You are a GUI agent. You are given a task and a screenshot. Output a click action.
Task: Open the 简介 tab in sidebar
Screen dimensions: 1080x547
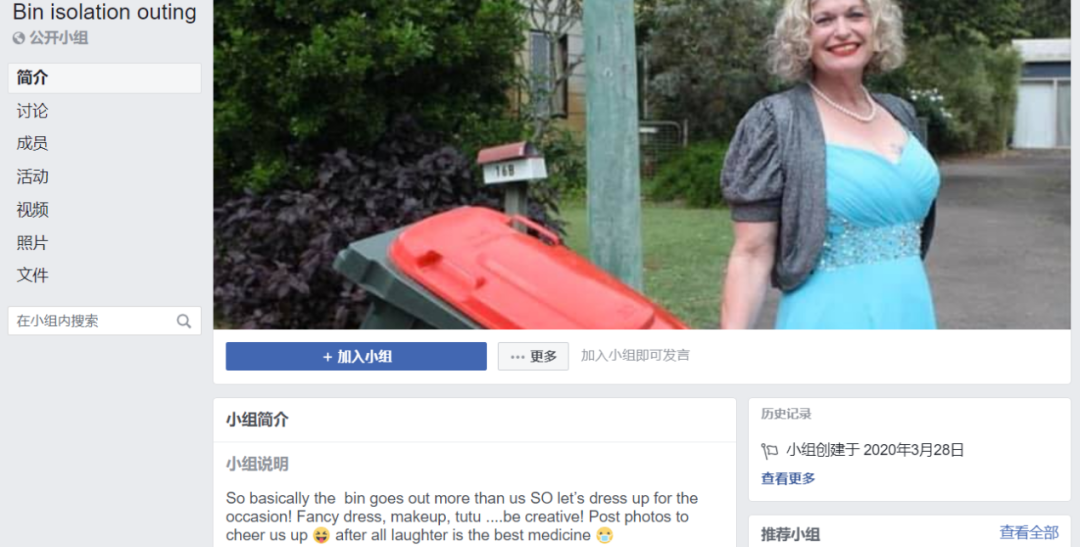pyautogui.click(x=105, y=78)
